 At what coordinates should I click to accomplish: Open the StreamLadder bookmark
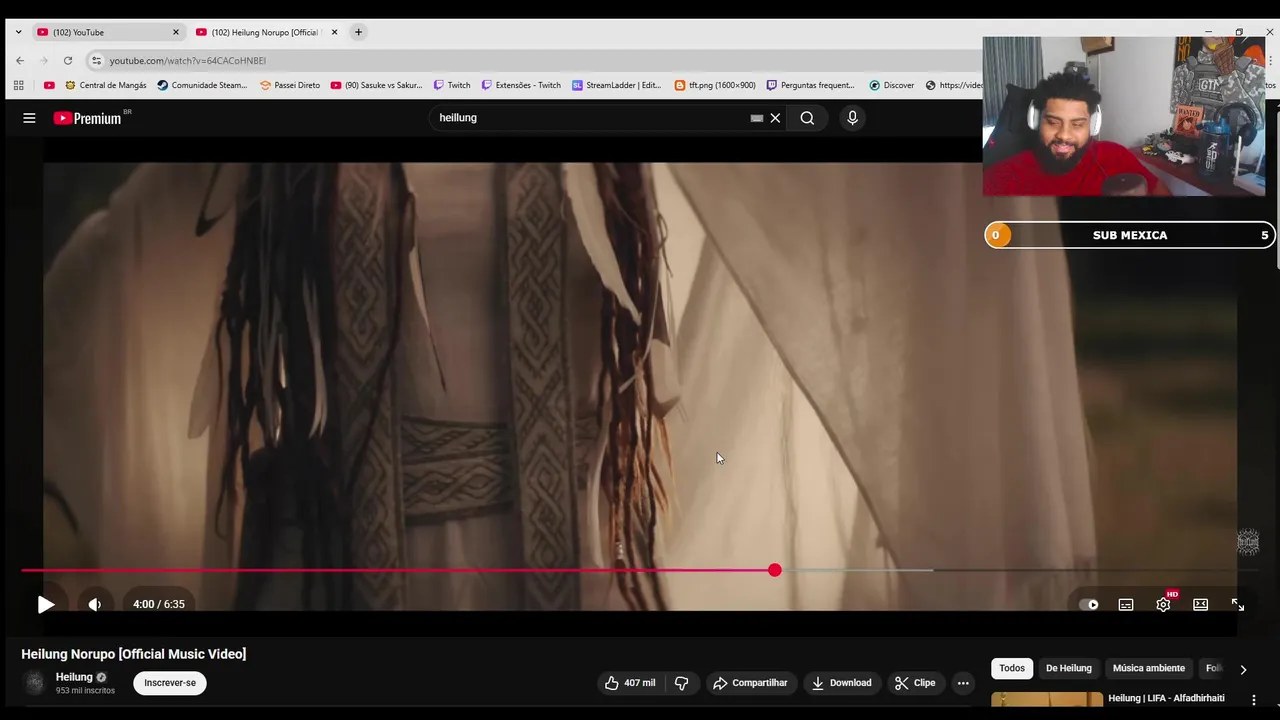point(617,85)
